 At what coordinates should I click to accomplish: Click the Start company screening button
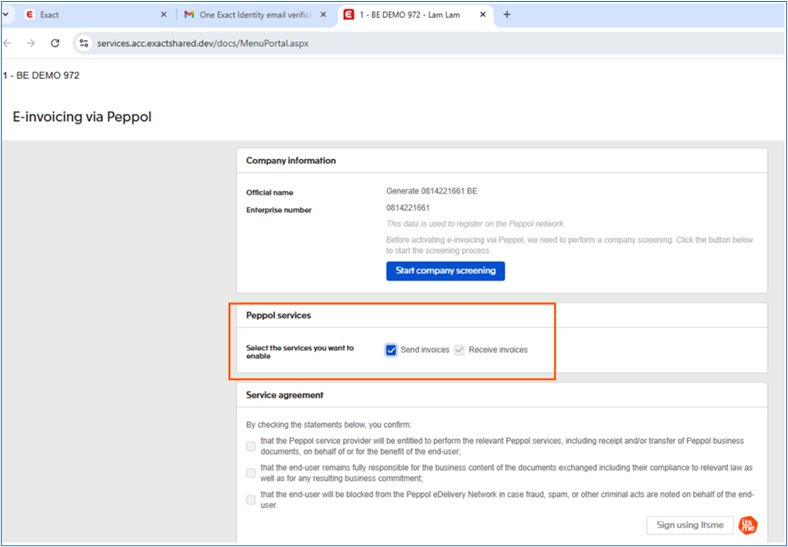445,271
